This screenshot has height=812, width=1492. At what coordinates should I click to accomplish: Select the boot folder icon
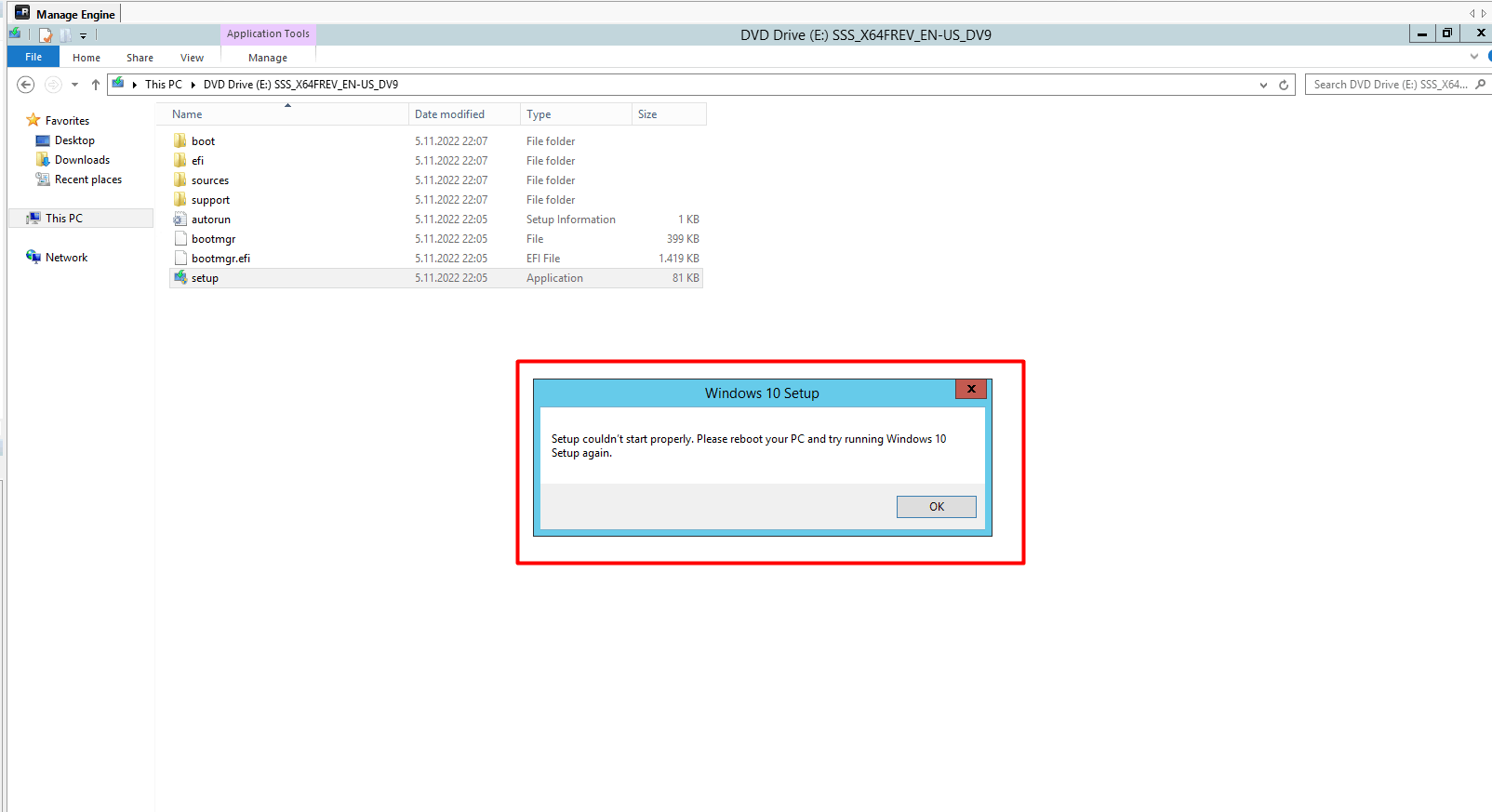(180, 141)
